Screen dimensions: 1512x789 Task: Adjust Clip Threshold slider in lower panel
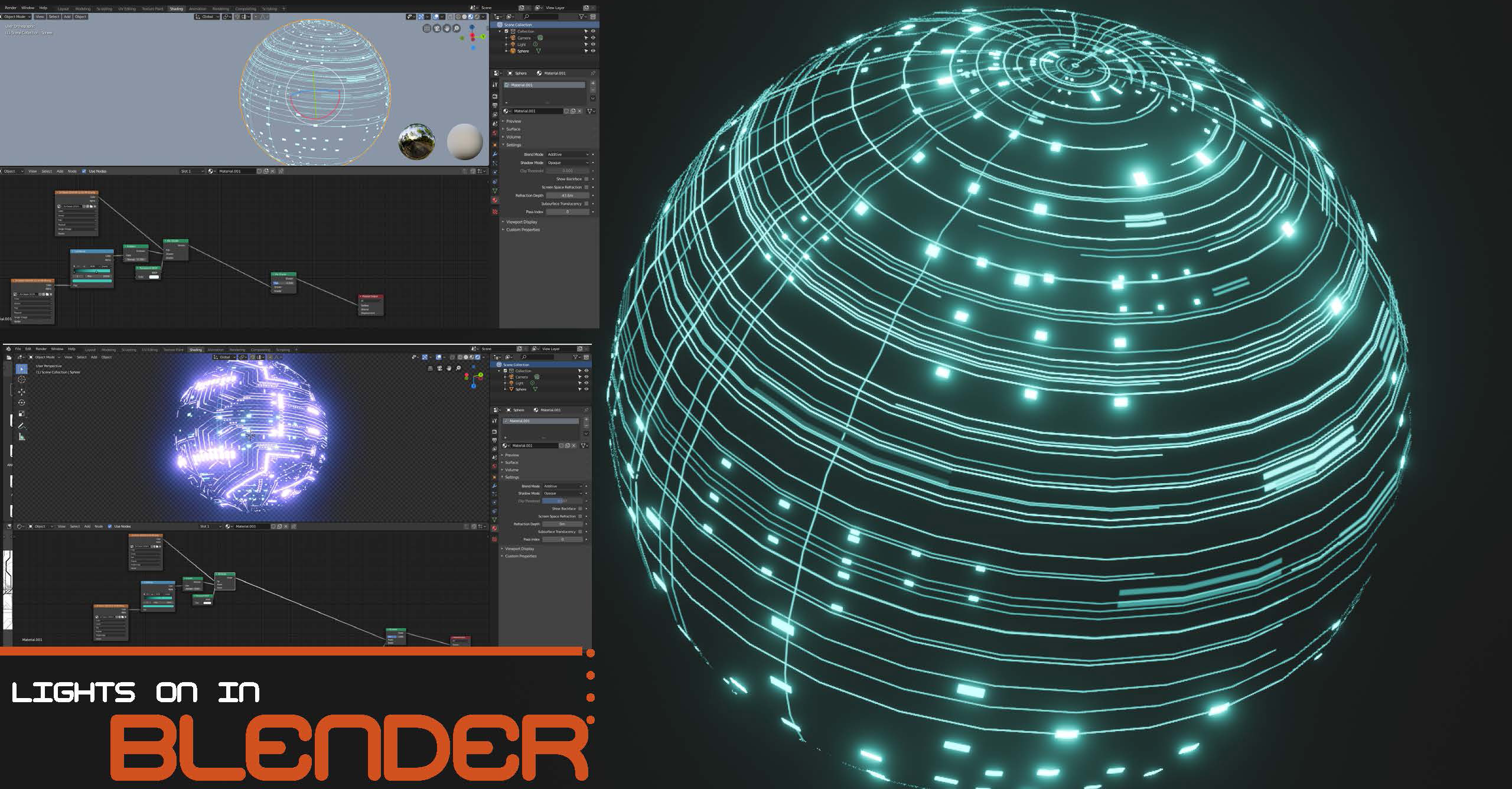tap(562, 501)
